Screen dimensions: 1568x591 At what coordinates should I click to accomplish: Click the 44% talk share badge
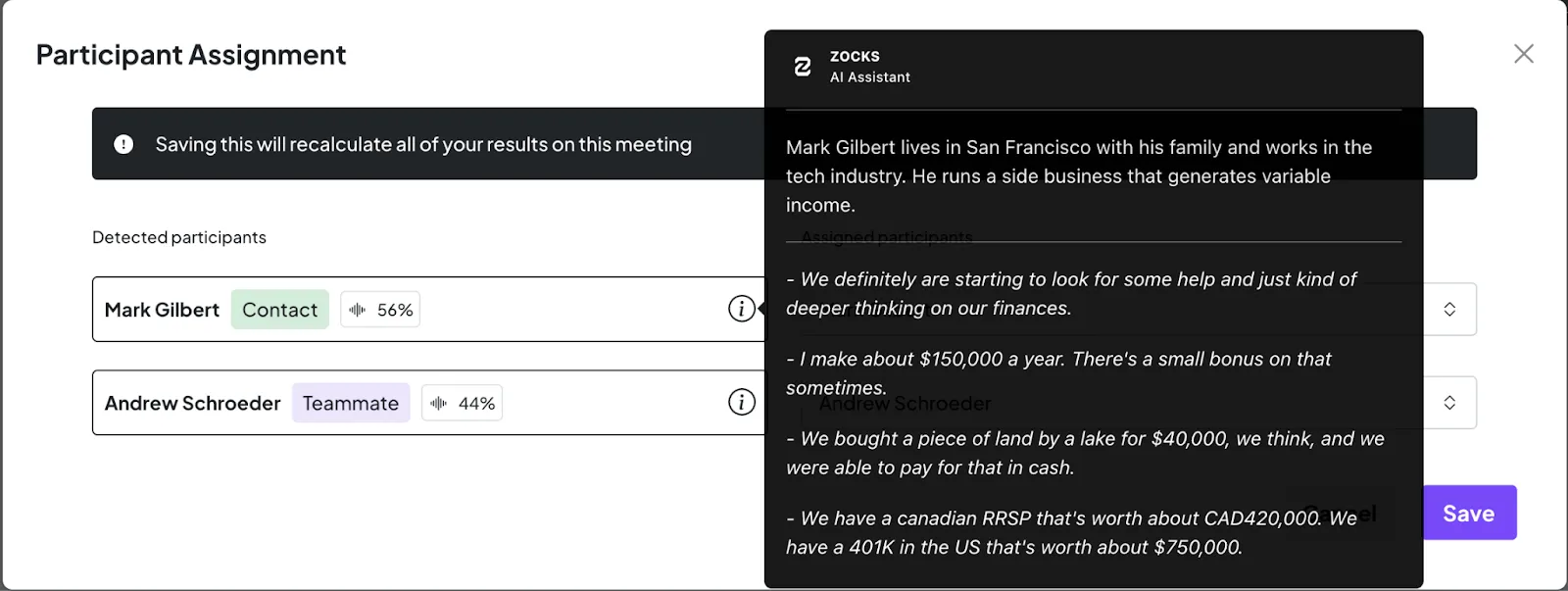462,403
